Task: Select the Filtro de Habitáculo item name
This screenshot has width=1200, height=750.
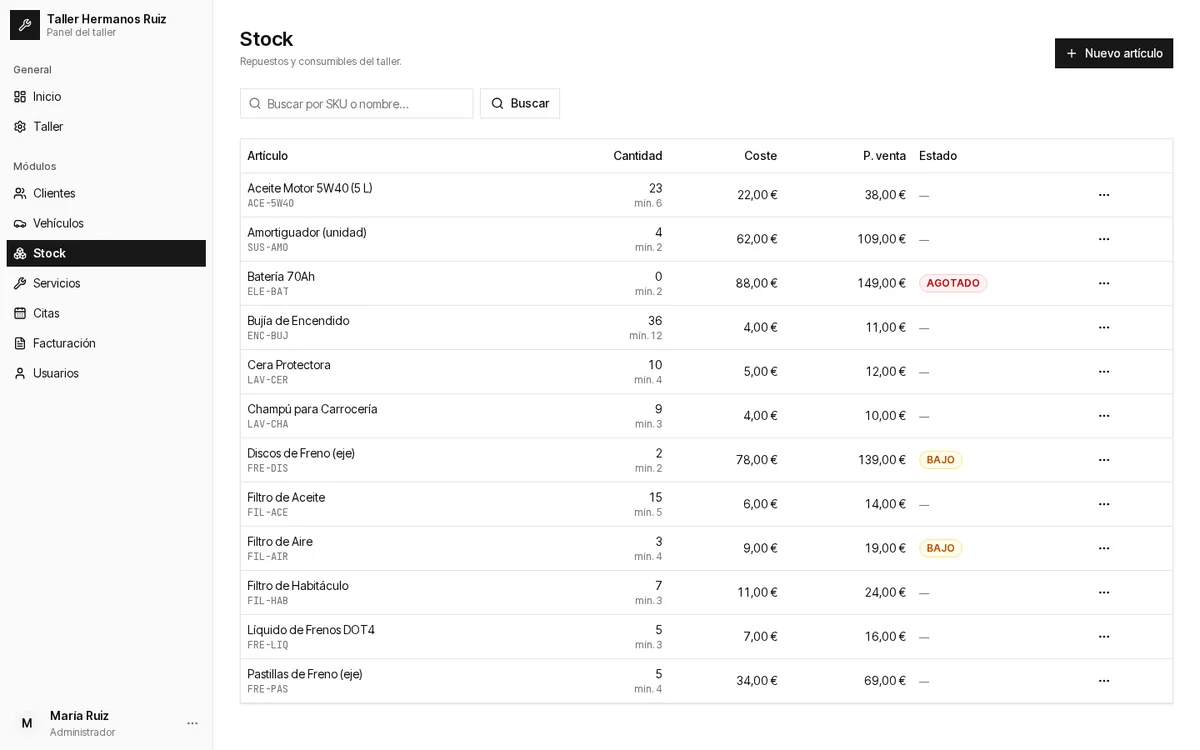Action: 298,585
